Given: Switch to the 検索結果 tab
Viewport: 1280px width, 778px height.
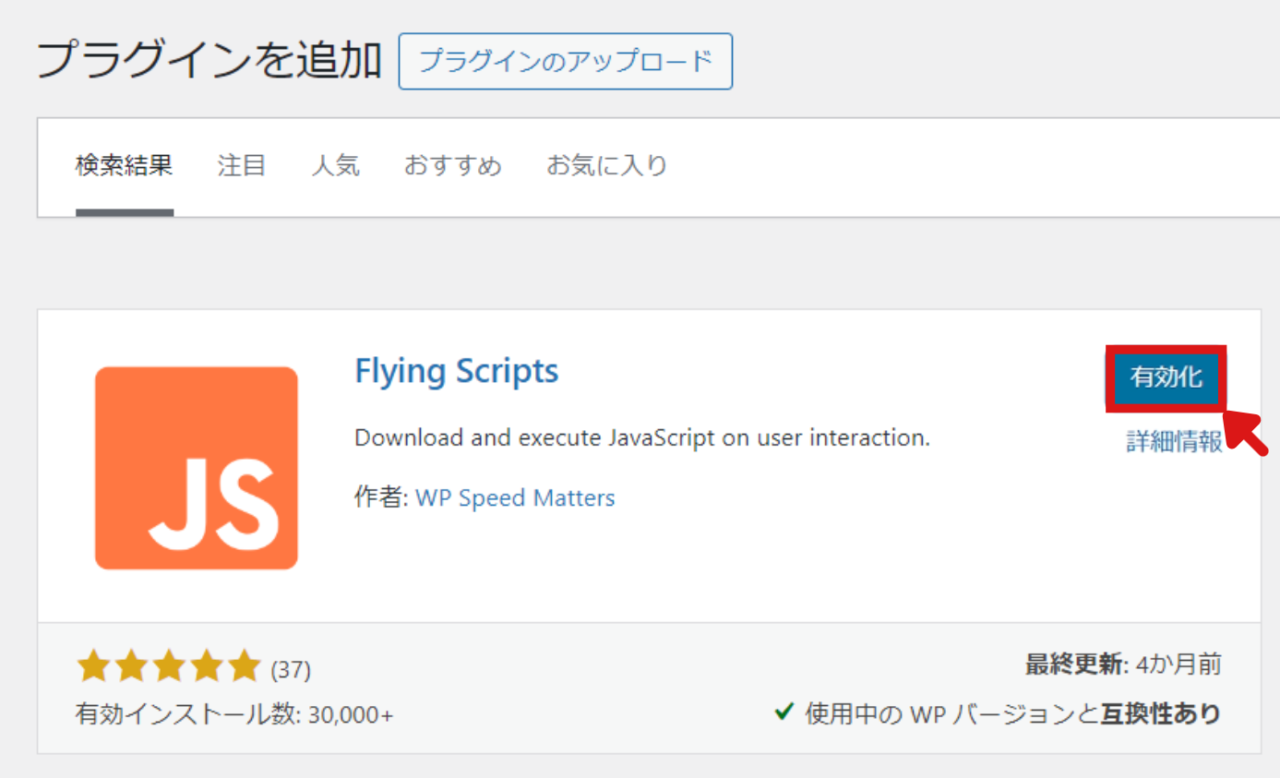Looking at the screenshot, I should click(124, 165).
